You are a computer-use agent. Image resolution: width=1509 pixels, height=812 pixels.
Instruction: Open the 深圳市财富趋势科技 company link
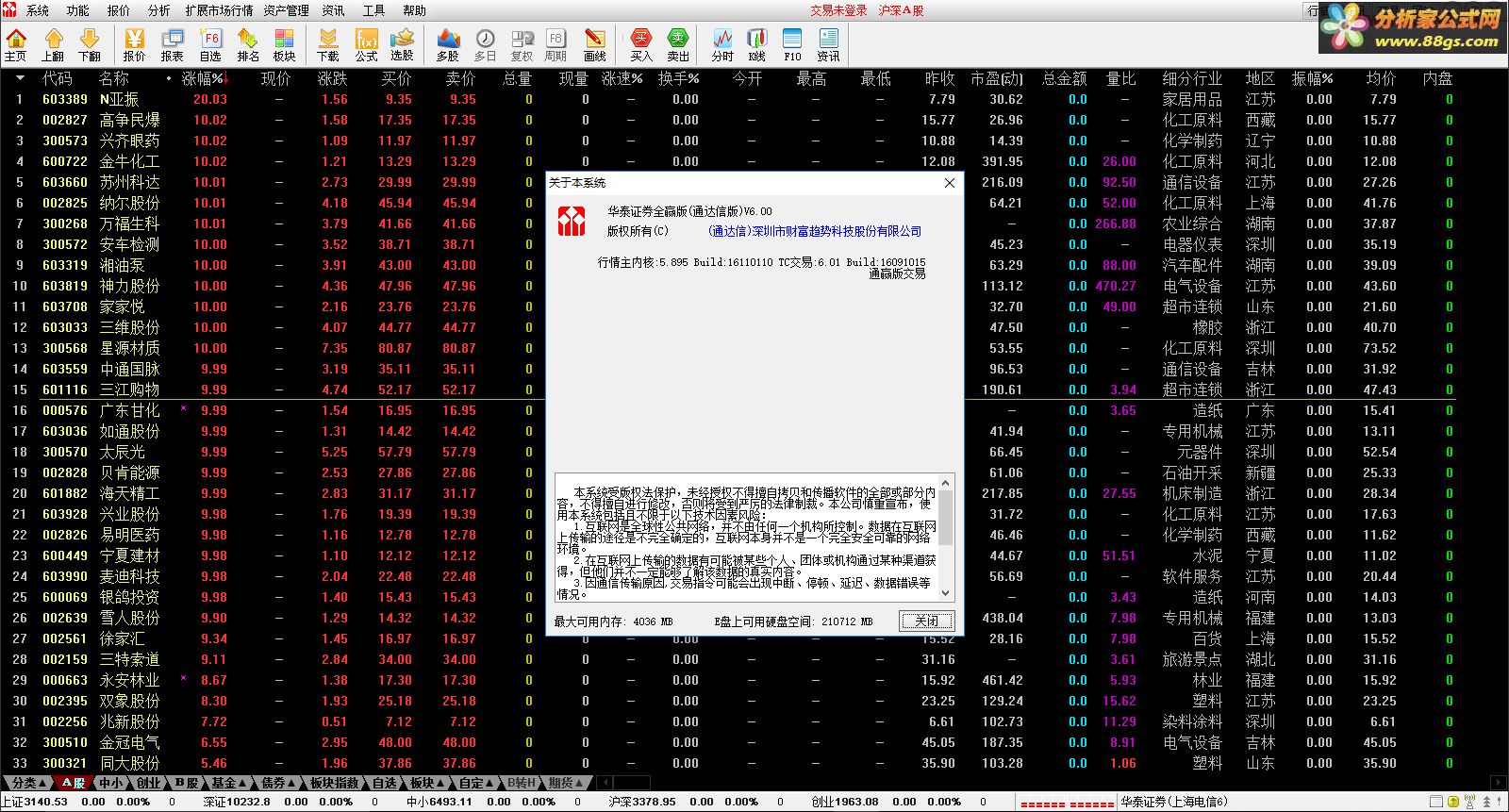point(815,231)
